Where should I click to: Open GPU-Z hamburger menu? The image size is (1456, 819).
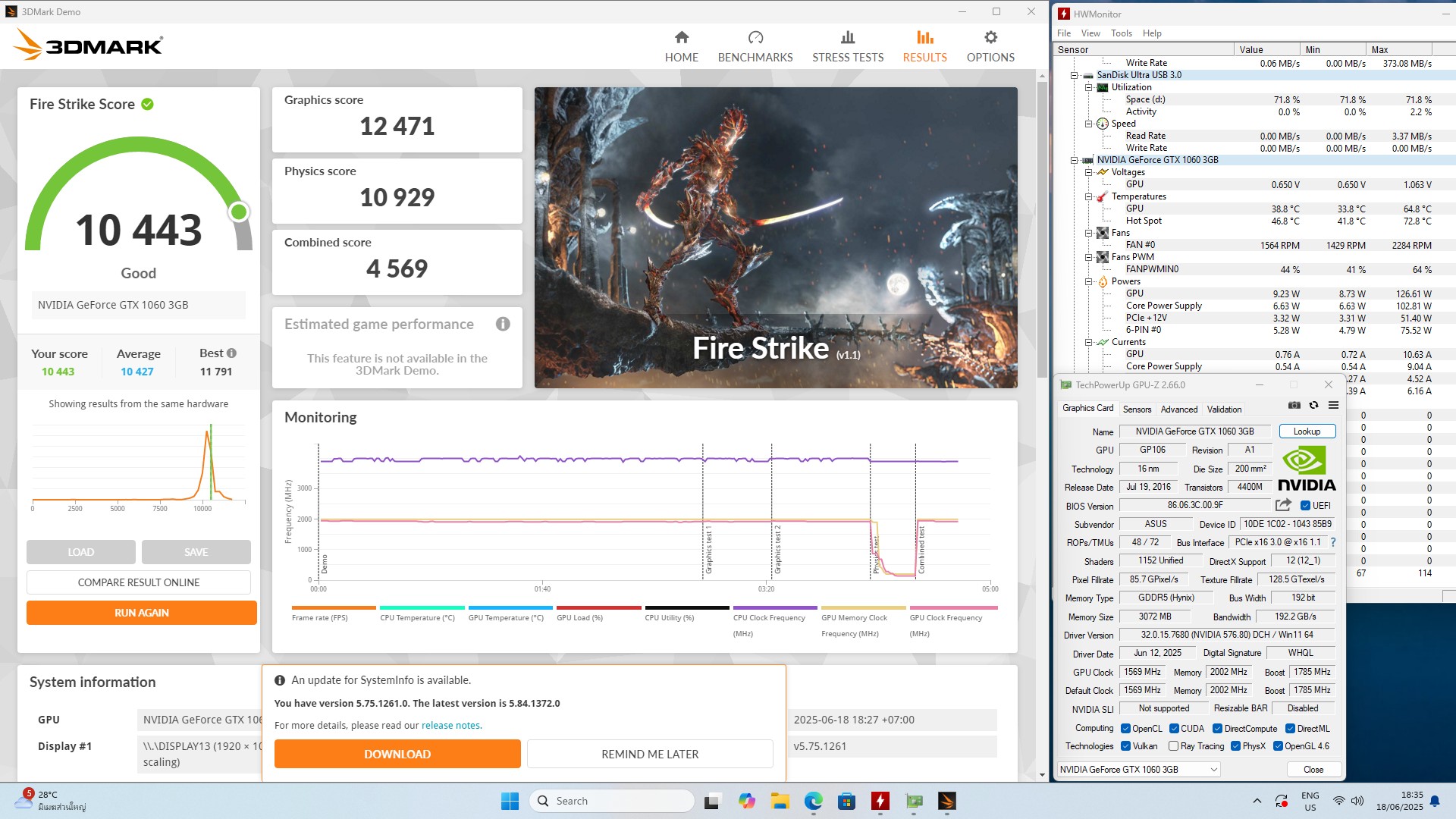click(x=1333, y=406)
